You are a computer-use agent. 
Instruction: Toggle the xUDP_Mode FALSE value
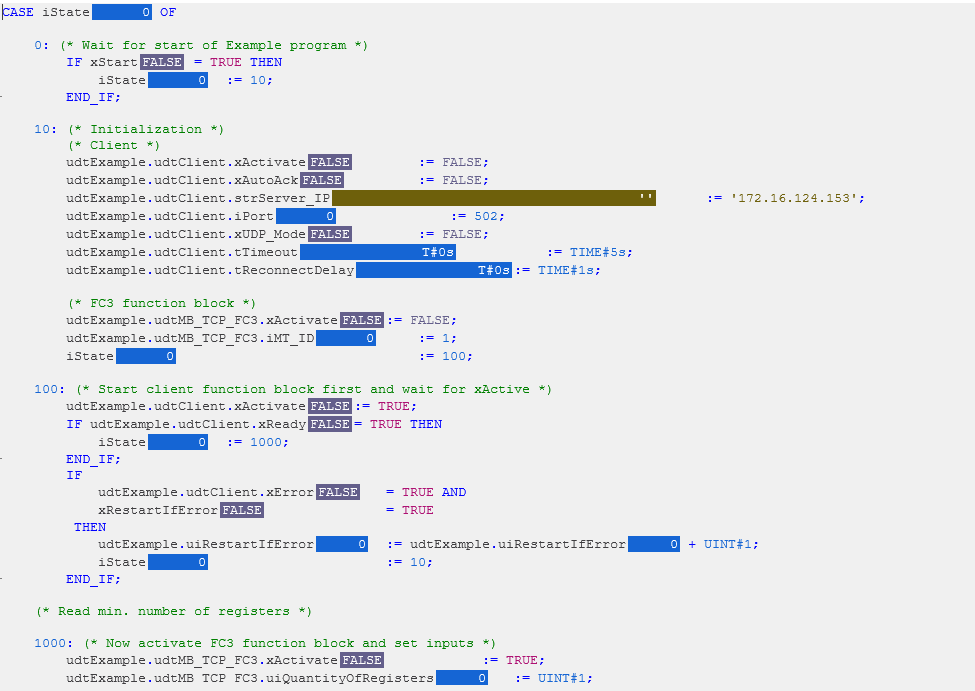(329, 234)
